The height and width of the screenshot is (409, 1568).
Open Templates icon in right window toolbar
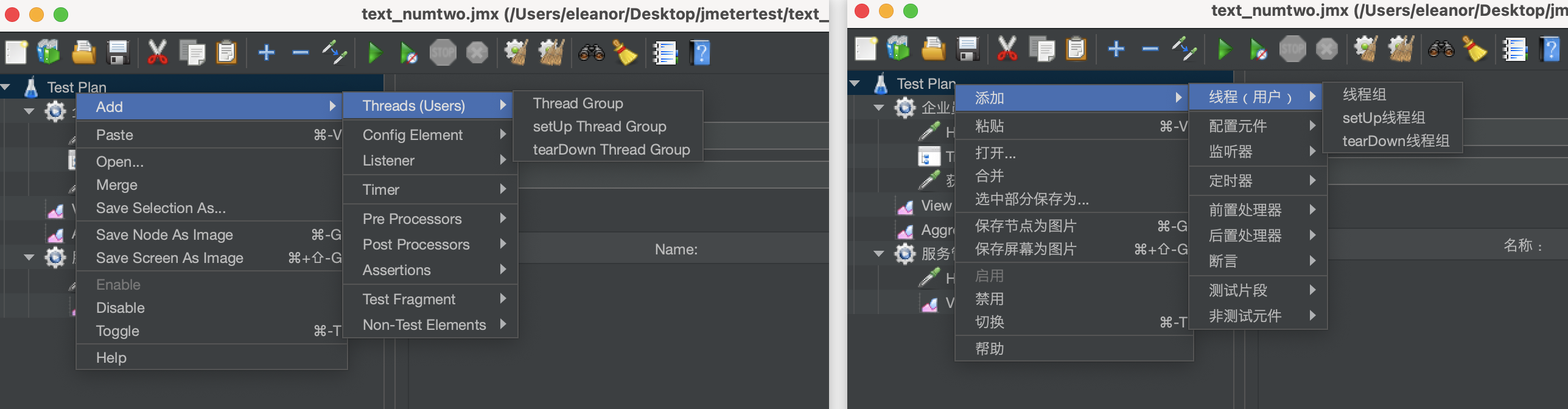click(x=898, y=49)
